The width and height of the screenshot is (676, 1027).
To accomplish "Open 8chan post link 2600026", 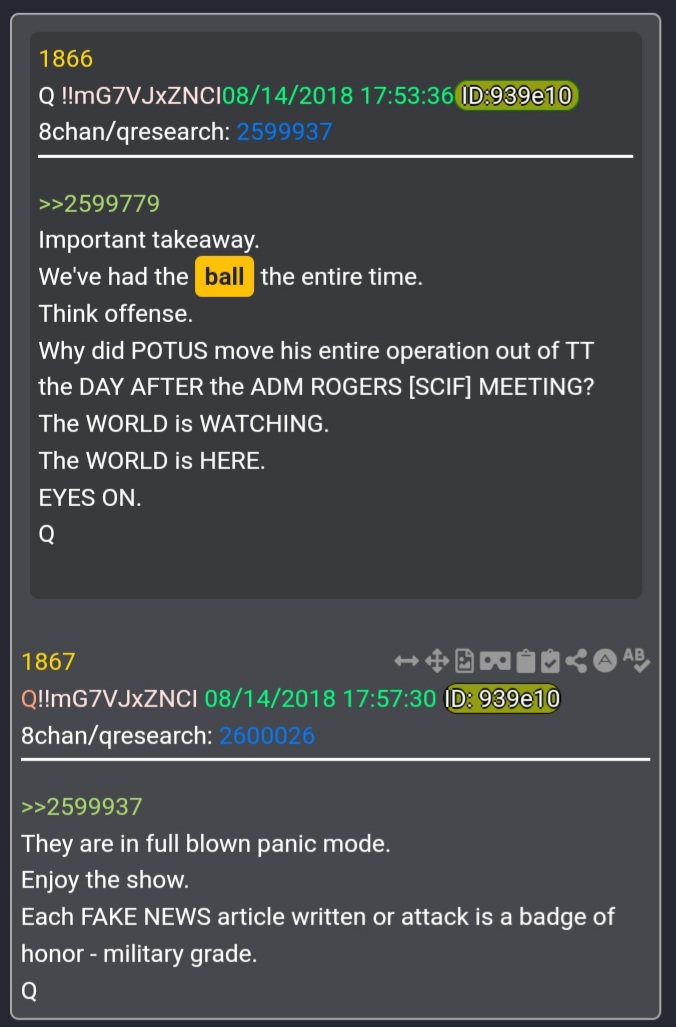I will (x=267, y=736).
